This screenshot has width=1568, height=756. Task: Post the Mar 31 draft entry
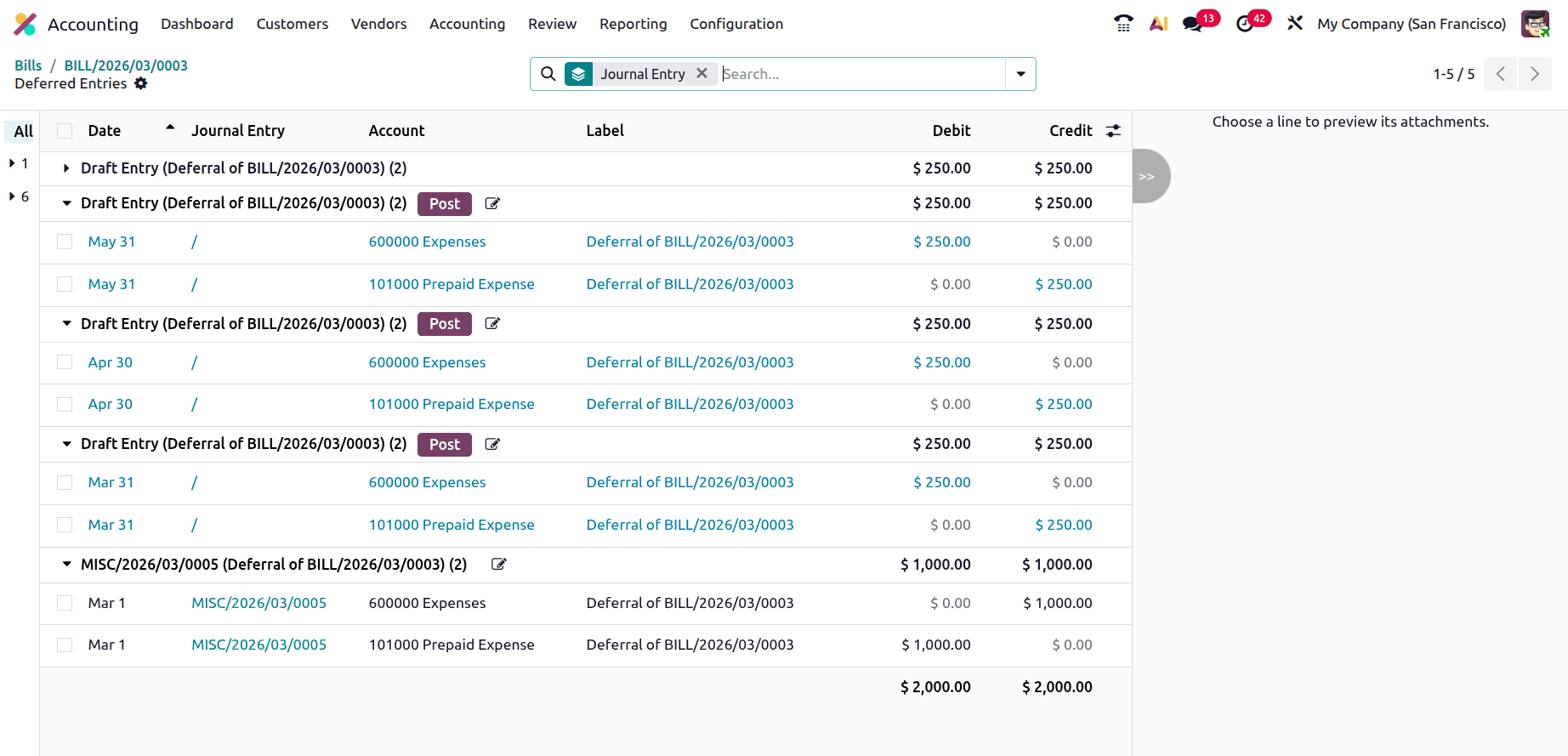tap(445, 445)
